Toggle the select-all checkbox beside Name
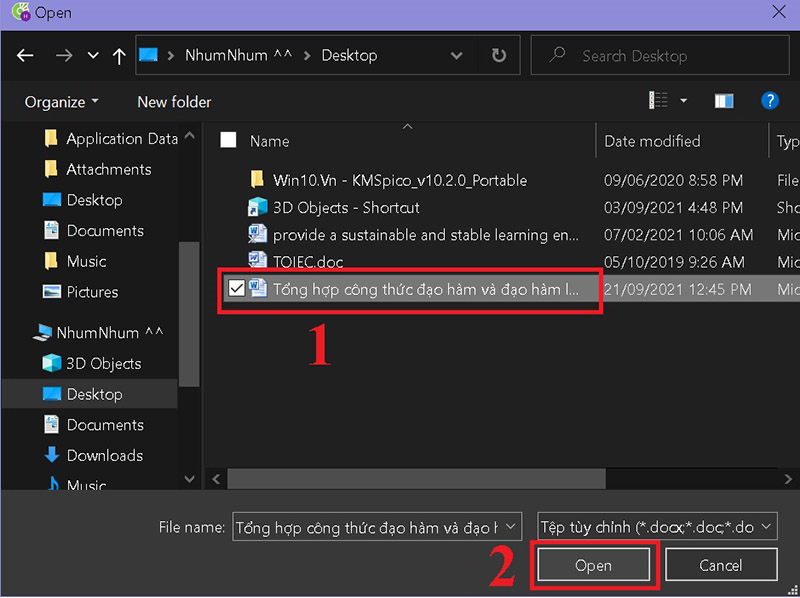 point(229,141)
